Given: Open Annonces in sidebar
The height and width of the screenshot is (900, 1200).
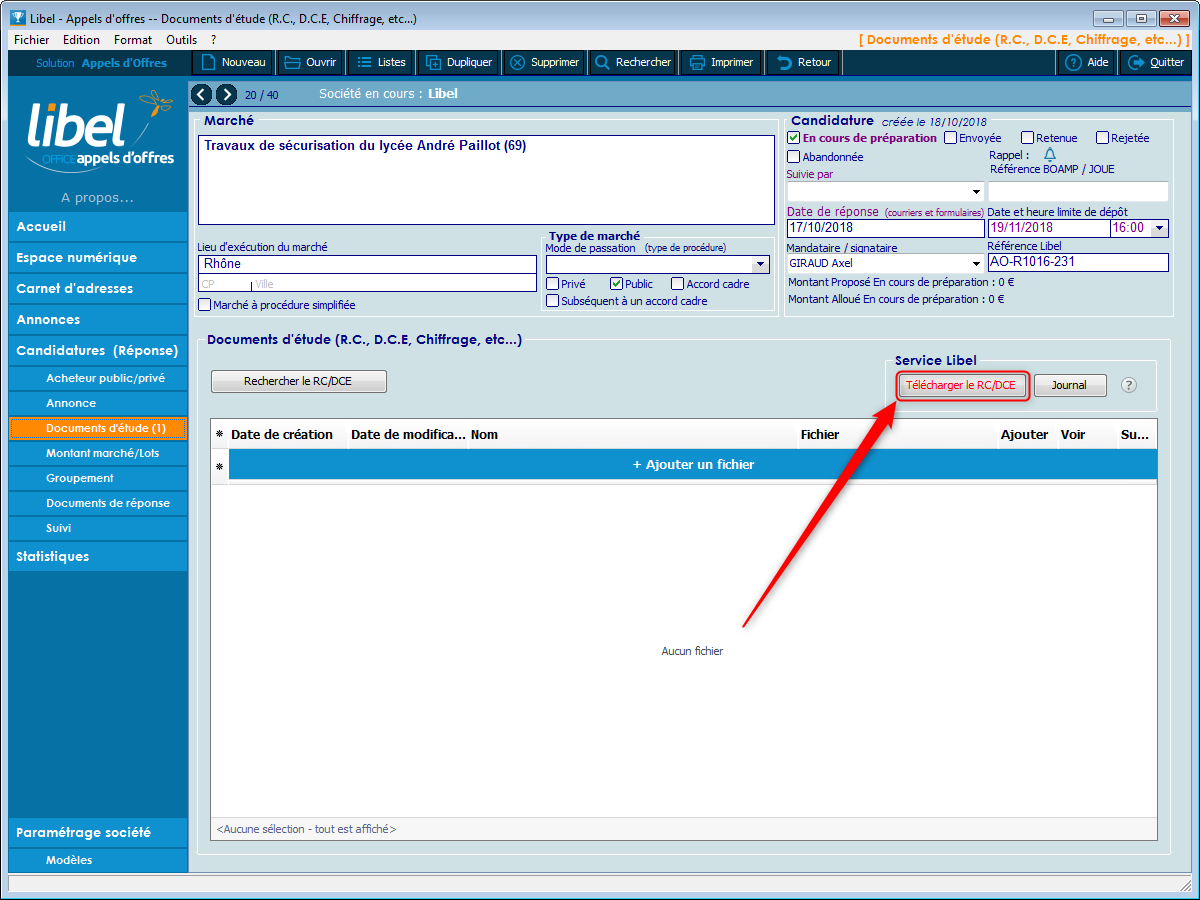Looking at the screenshot, I should click(x=98, y=320).
